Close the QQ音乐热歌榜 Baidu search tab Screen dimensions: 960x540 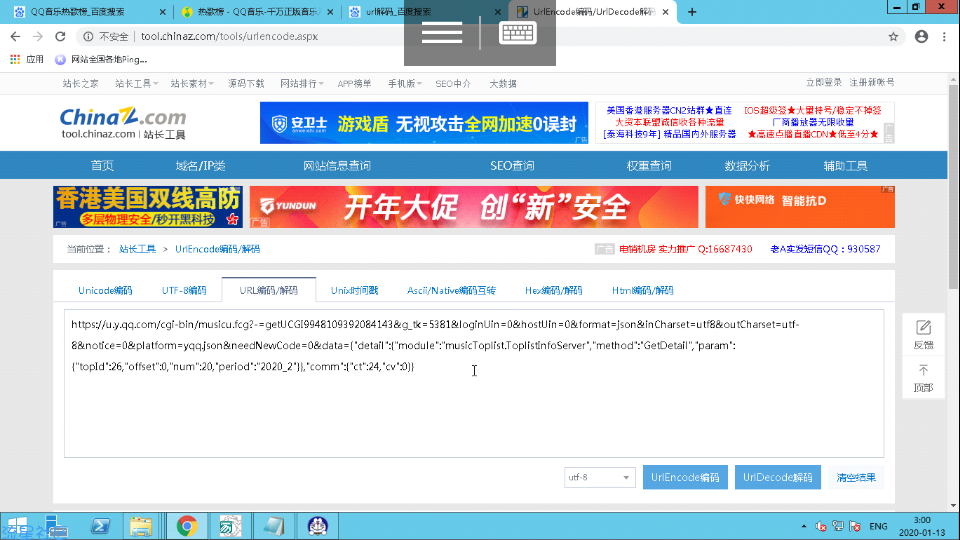(162, 12)
